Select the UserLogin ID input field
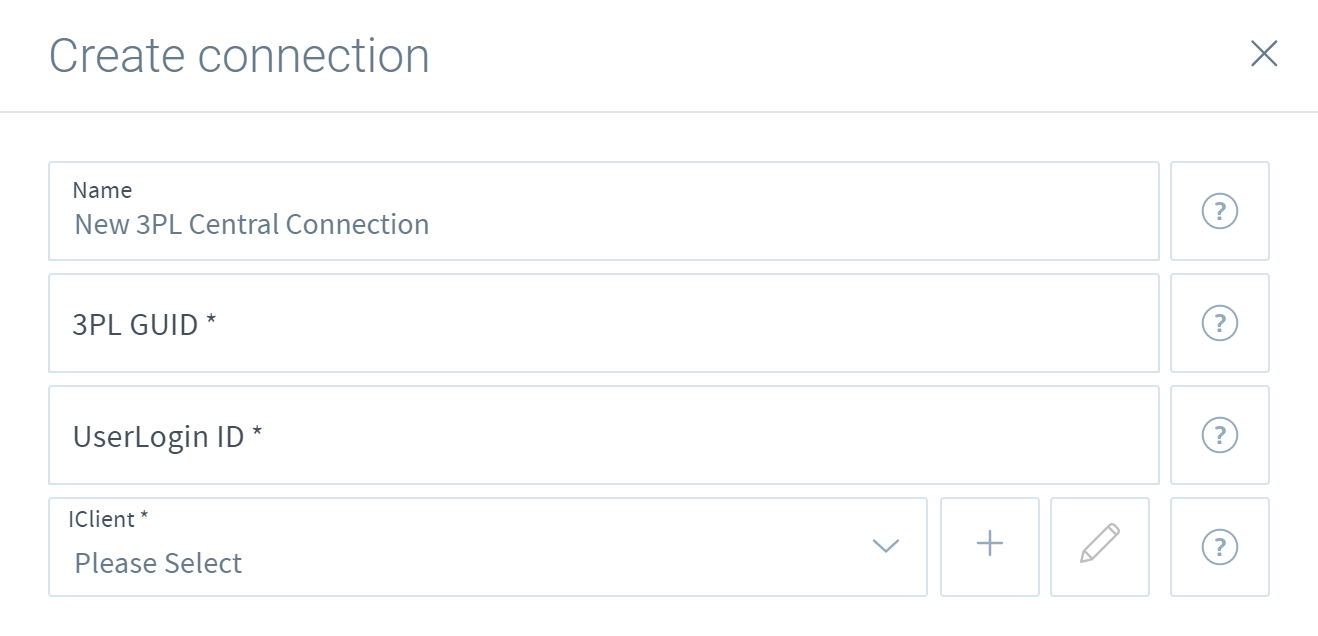The width and height of the screenshot is (1318, 636). point(604,435)
